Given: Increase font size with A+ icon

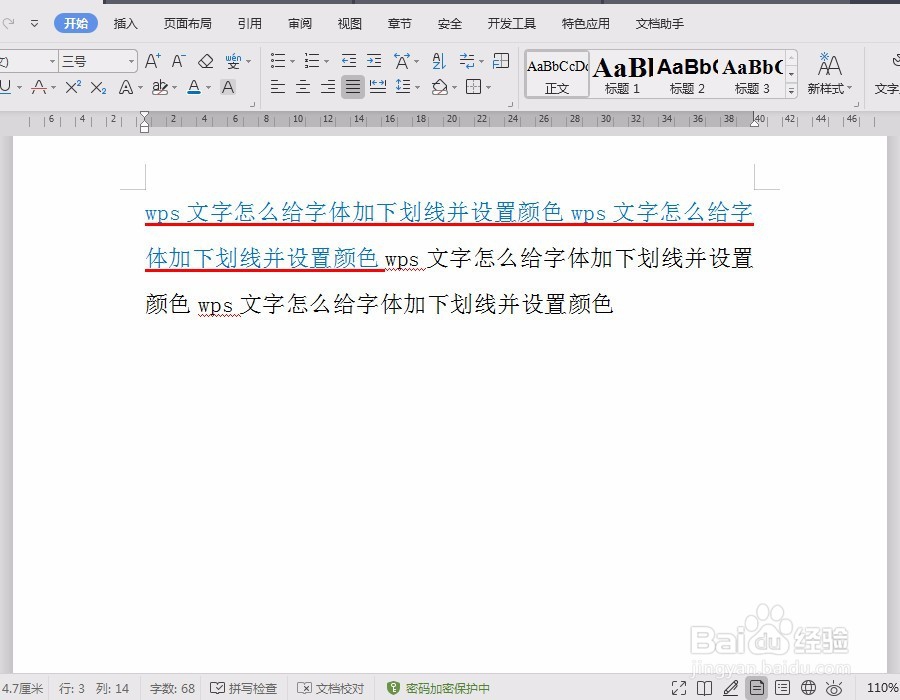Looking at the screenshot, I should tap(153, 60).
